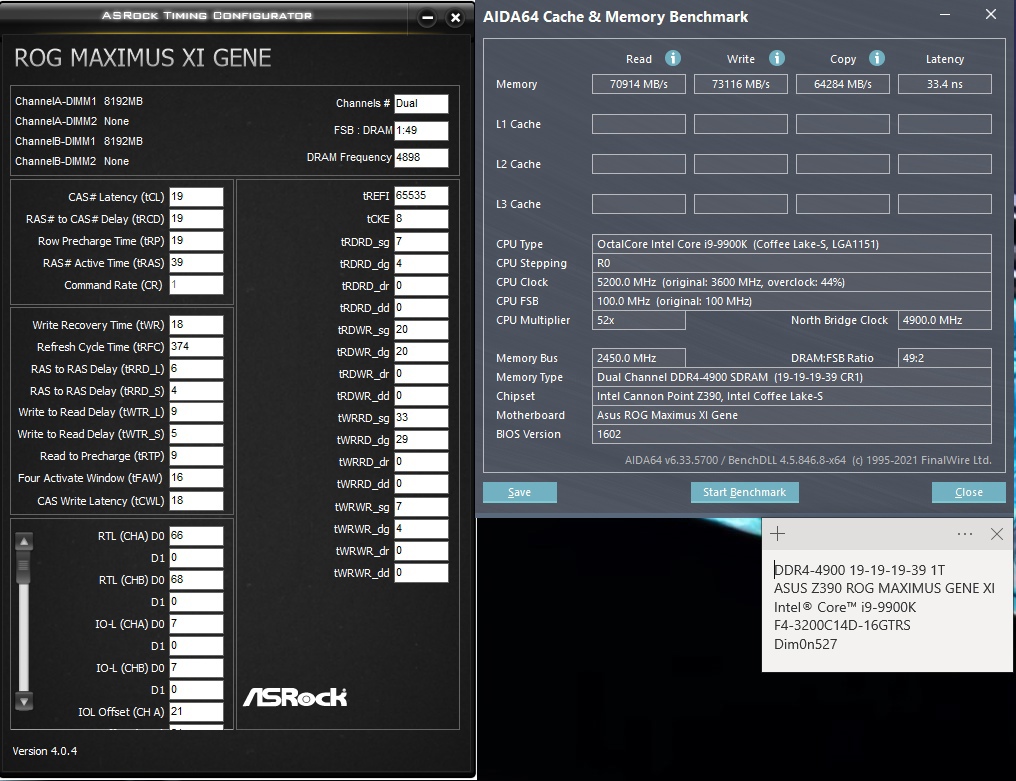Click the ASRock logo in Timing Configurator

295,697
